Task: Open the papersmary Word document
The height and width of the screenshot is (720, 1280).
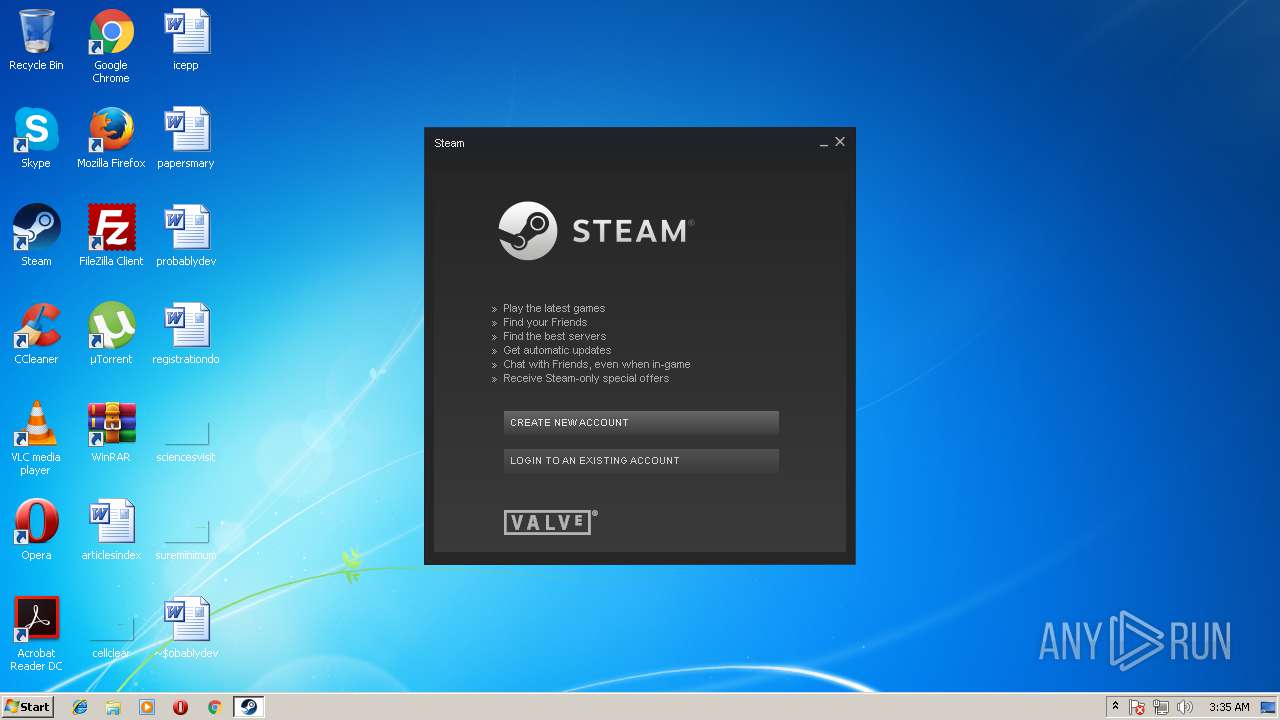Action: pos(186,138)
